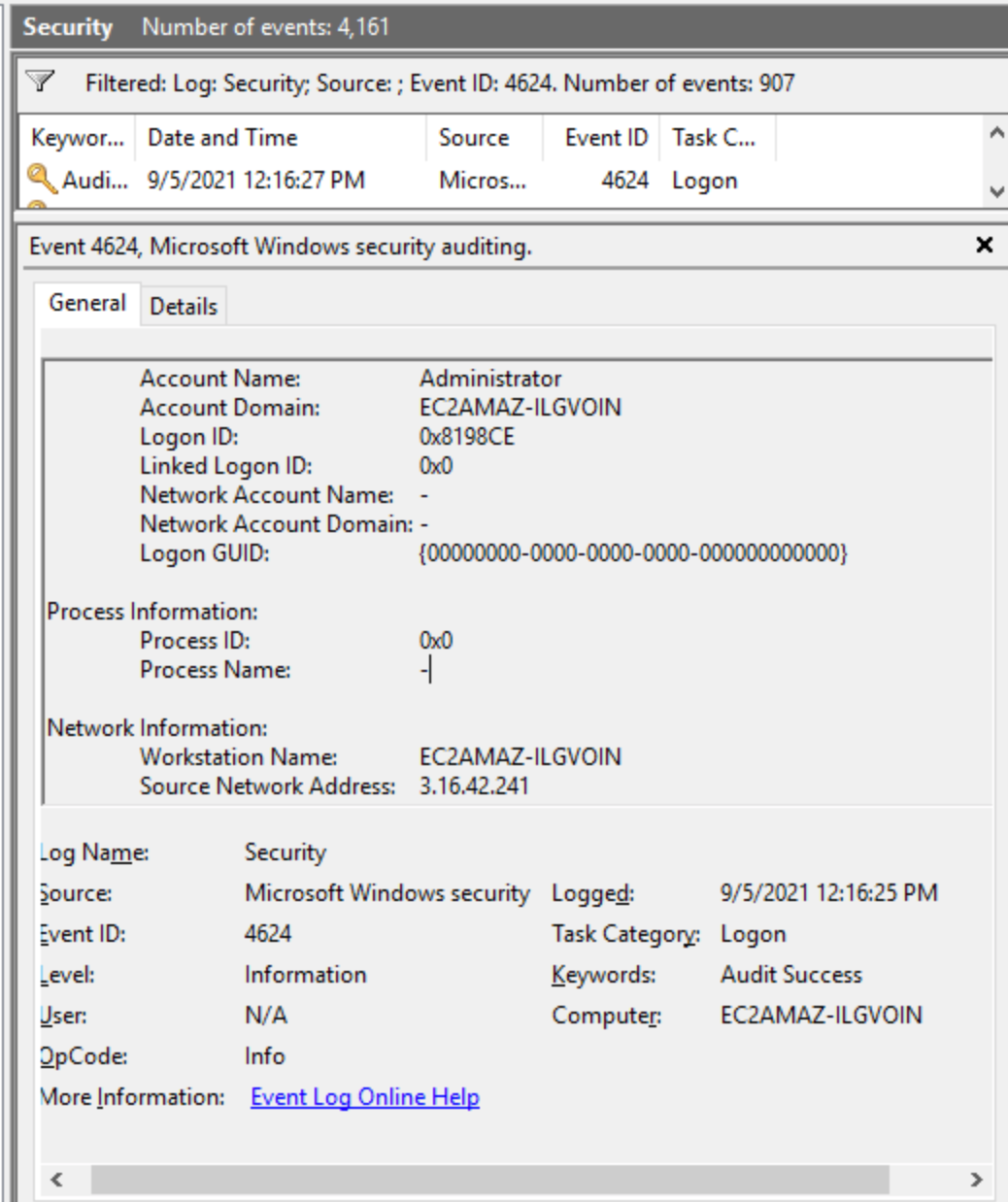Click the User N/A value
Image resolution: width=1008 pixels, height=1202 pixels.
pyautogui.click(x=266, y=1016)
